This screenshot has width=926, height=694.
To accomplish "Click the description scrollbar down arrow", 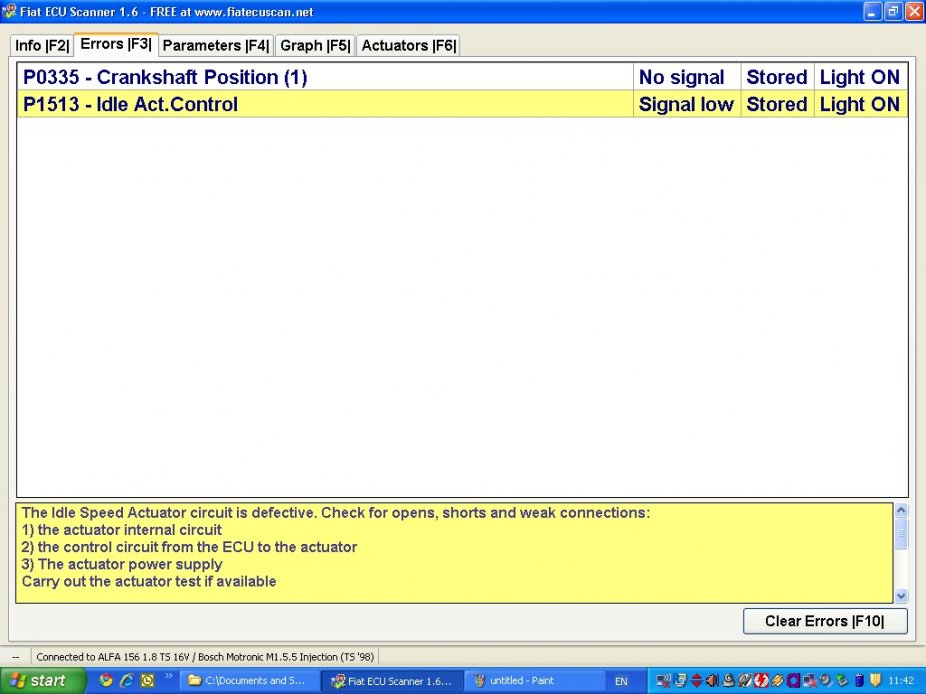I will (x=901, y=595).
